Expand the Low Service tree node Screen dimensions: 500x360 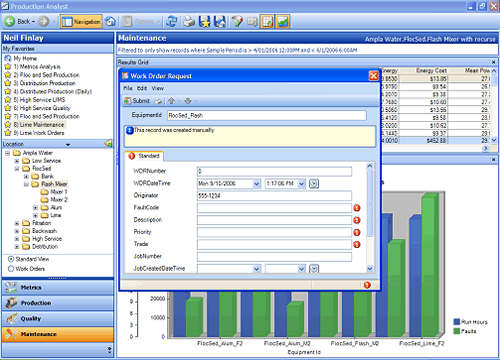coord(17,161)
